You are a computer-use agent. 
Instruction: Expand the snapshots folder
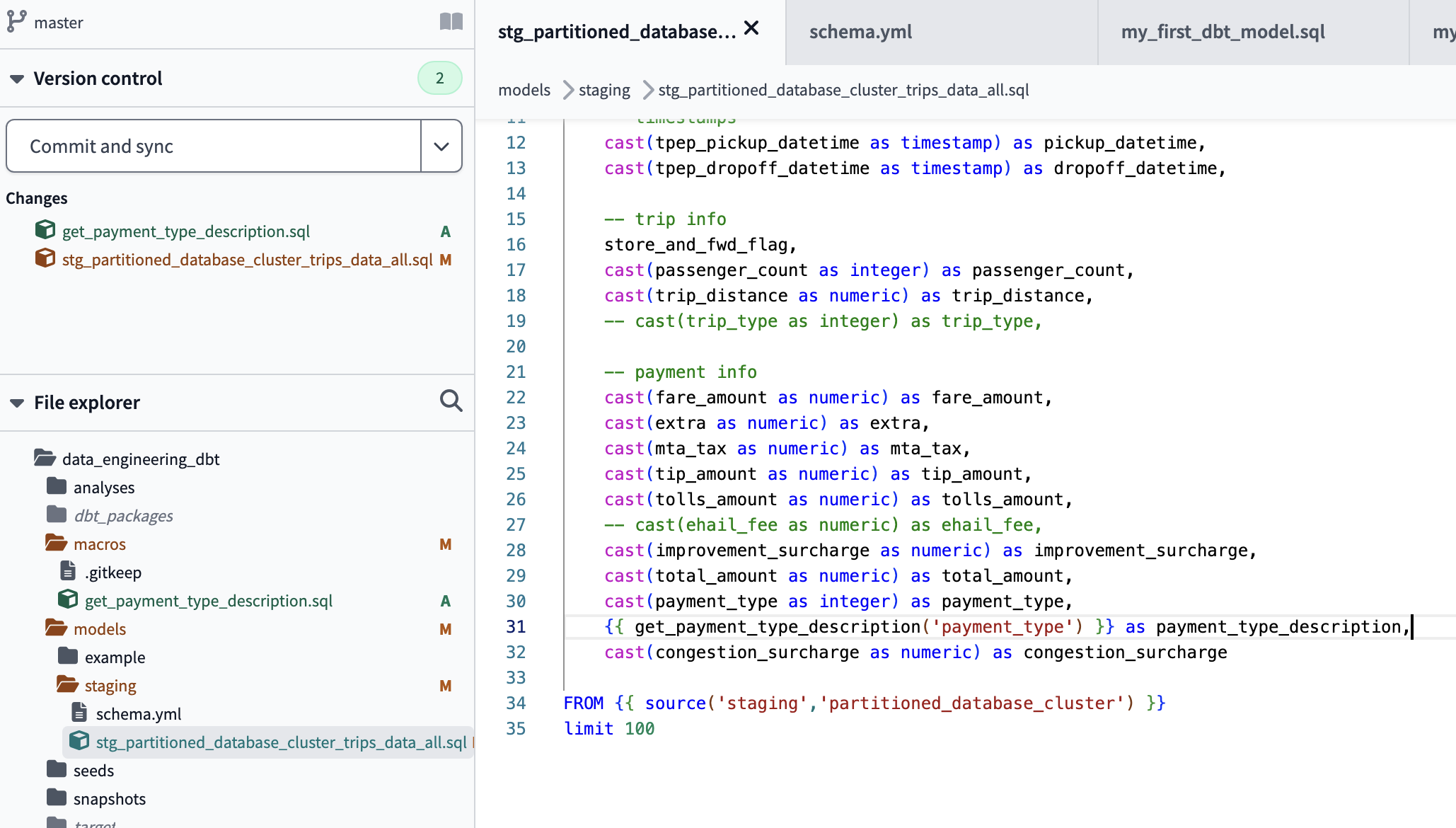pyautogui.click(x=110, y=799)
